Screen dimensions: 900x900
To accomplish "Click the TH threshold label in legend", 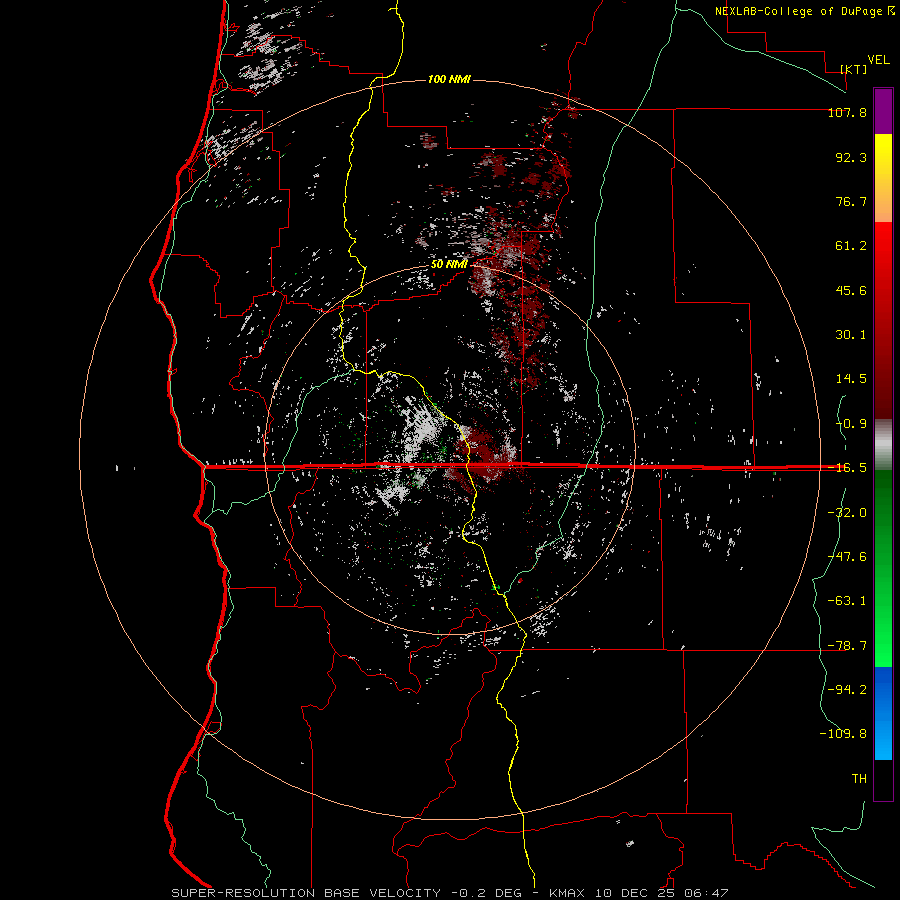I will coord(859,779).
